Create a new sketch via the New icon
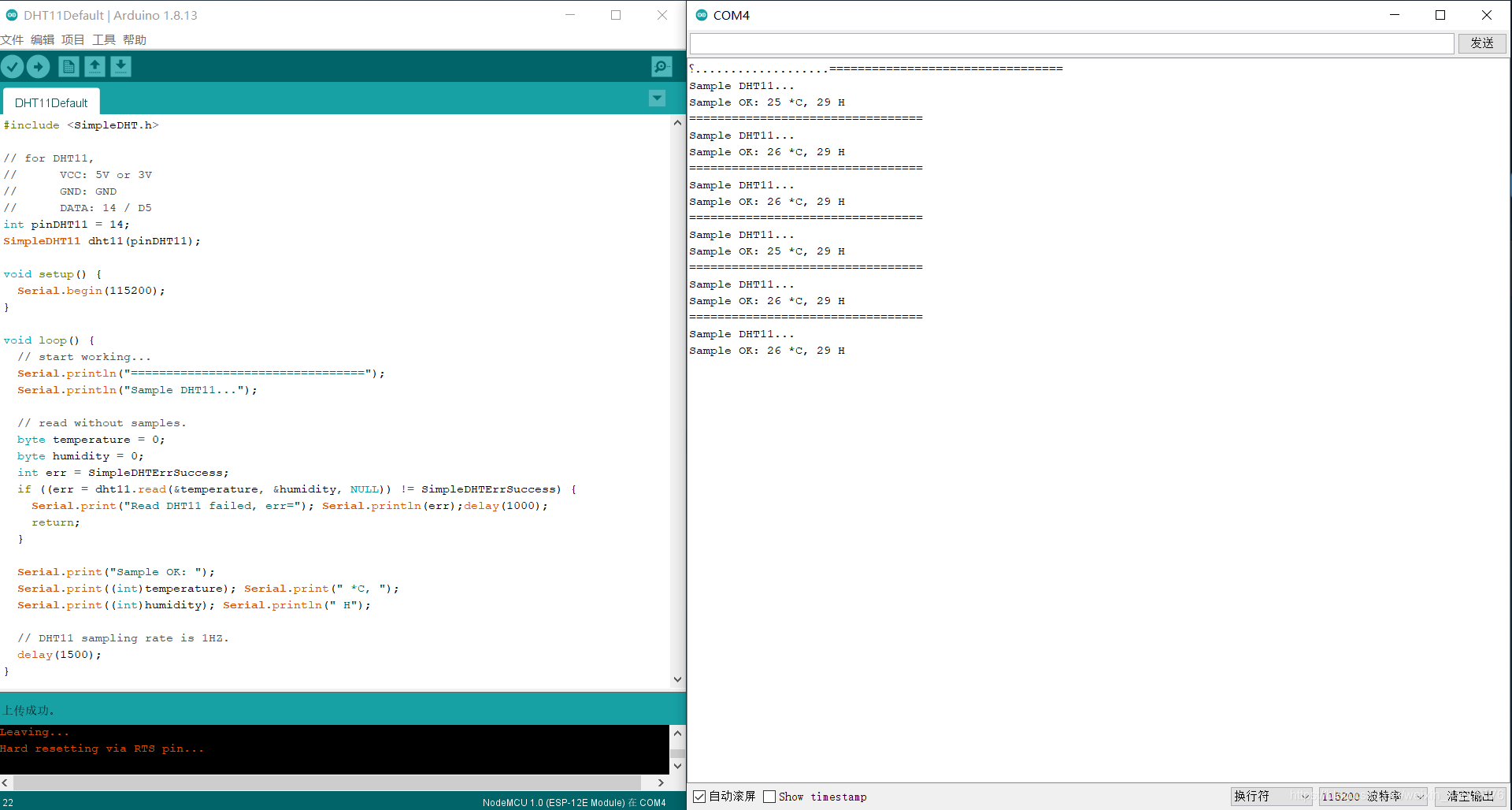Viewport: 1512px width, 810px height. tap(69, 67)
